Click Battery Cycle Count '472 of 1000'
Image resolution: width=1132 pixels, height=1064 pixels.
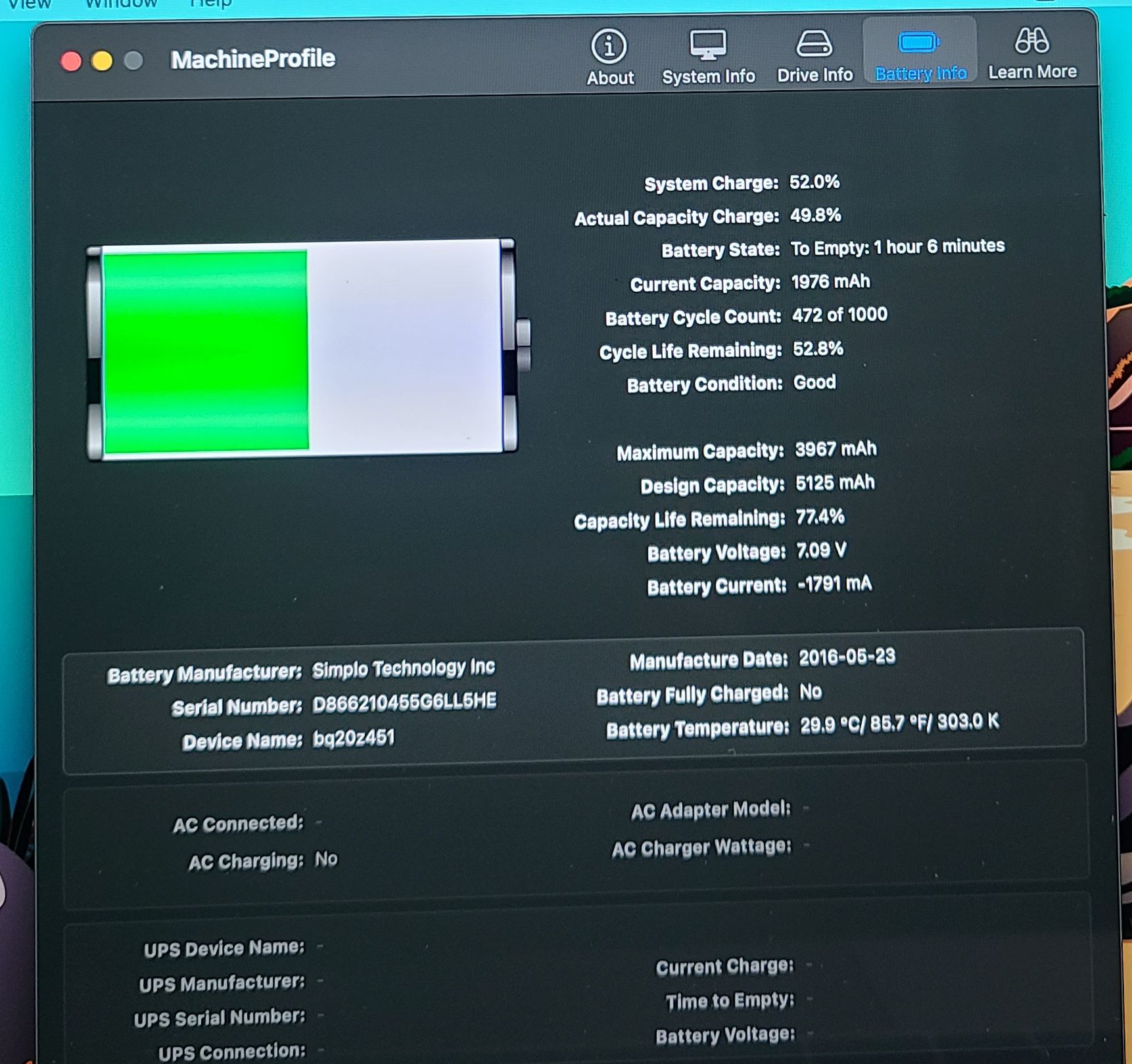pos(839,315)
